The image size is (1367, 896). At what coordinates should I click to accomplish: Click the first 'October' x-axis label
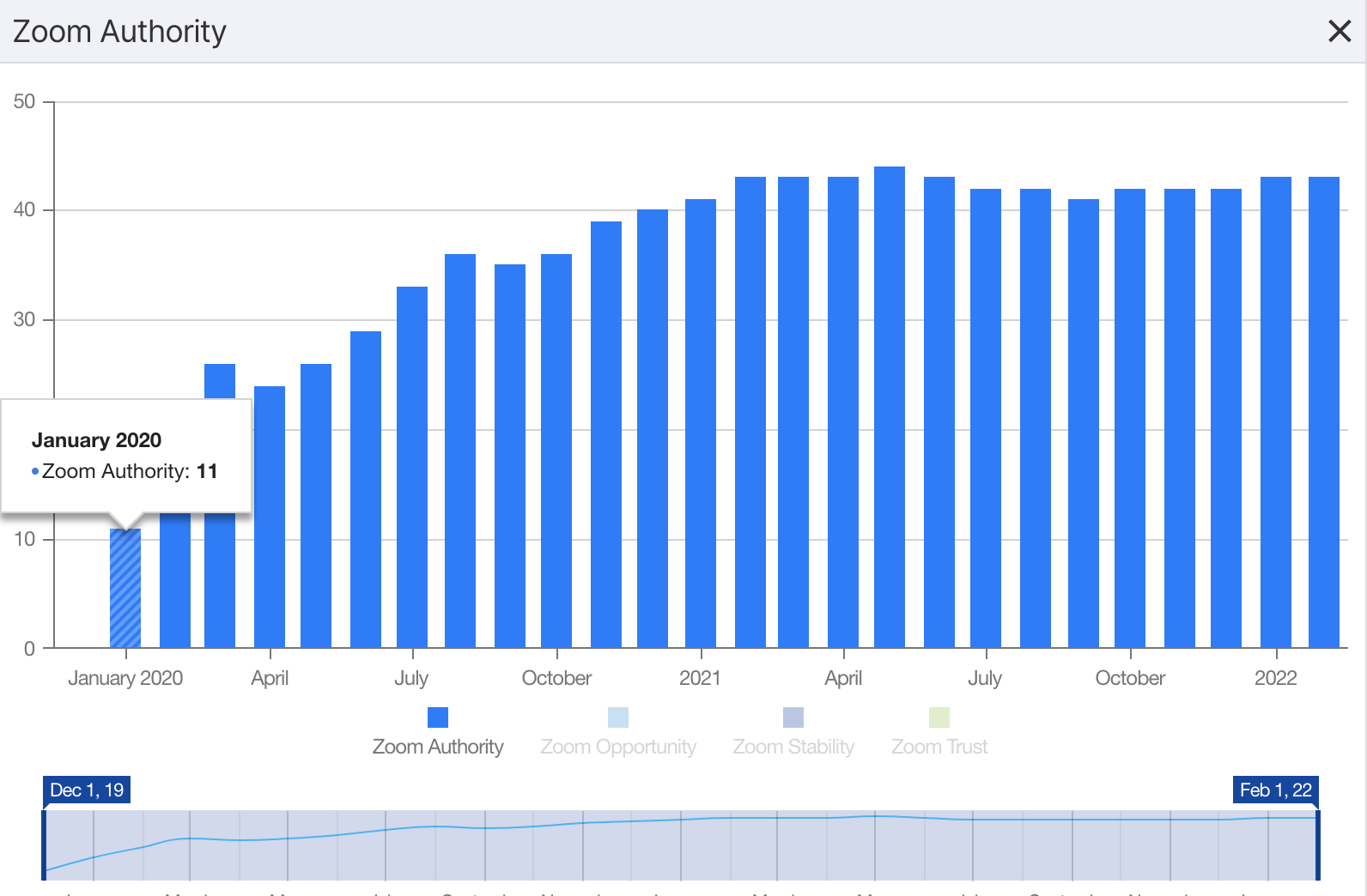[x=556, y=678]
